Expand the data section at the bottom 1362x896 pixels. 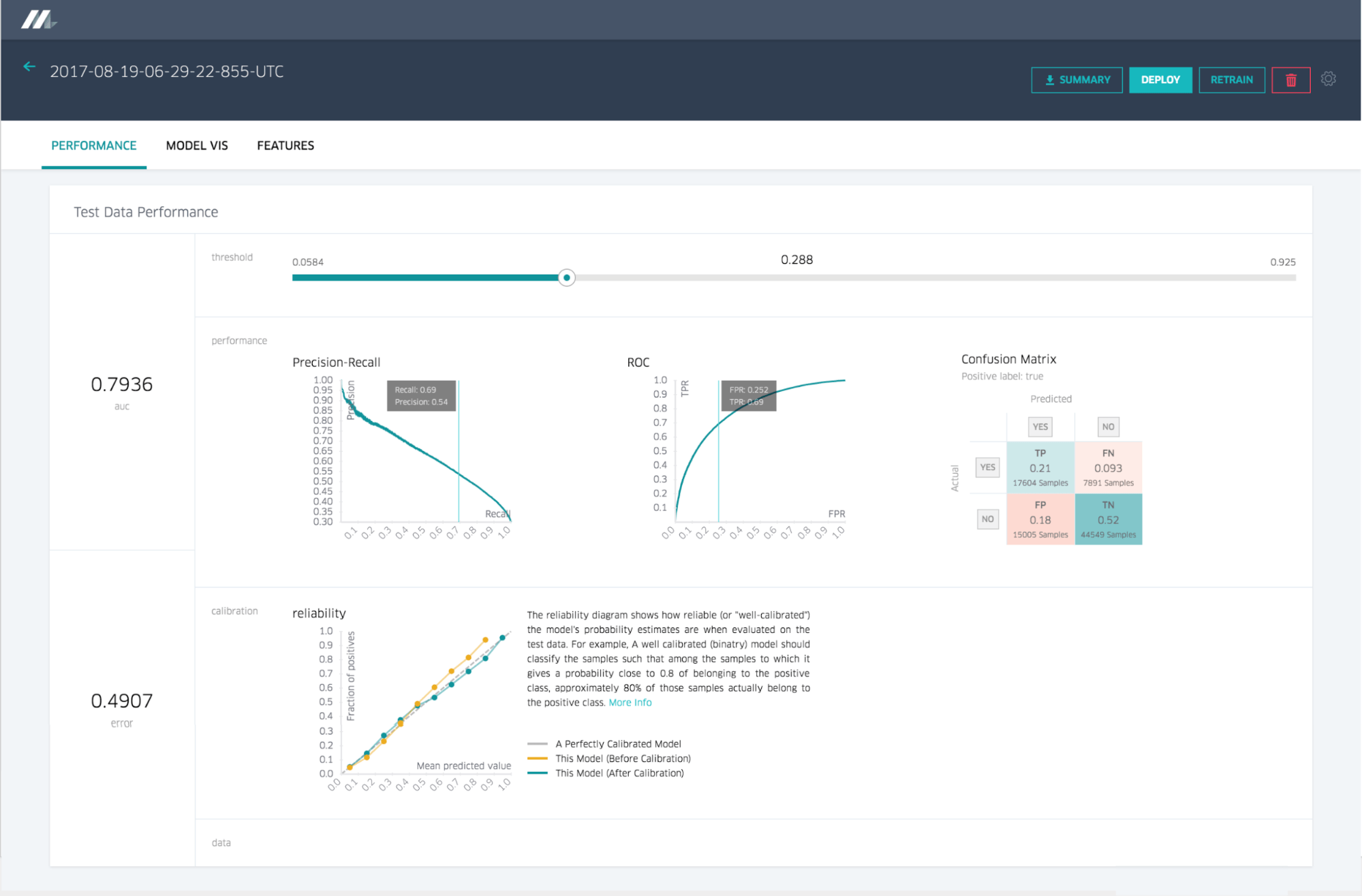point(221,842)
